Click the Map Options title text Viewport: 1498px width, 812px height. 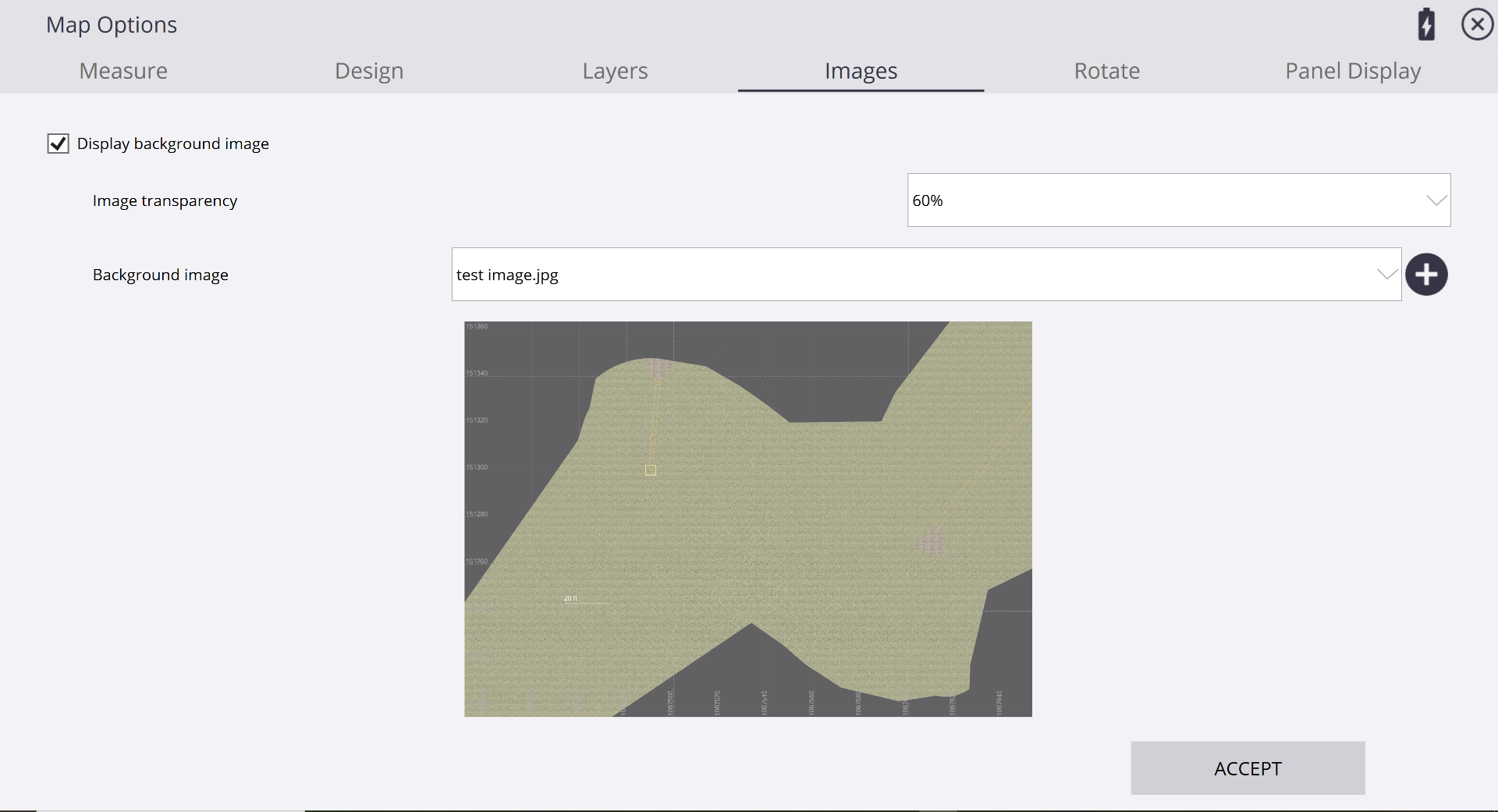coord(111,24)
